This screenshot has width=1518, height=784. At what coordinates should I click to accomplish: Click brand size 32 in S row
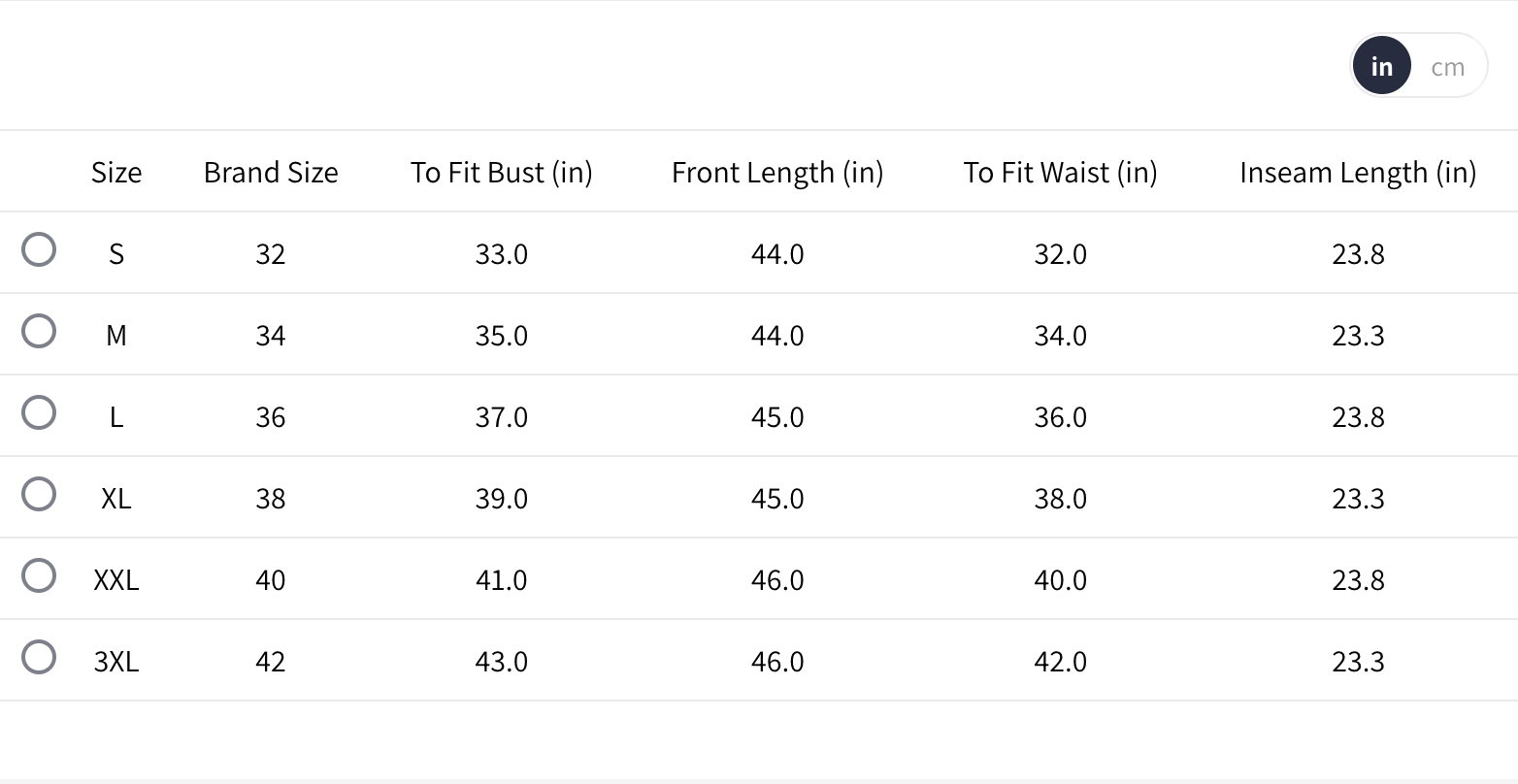point(271,254)
